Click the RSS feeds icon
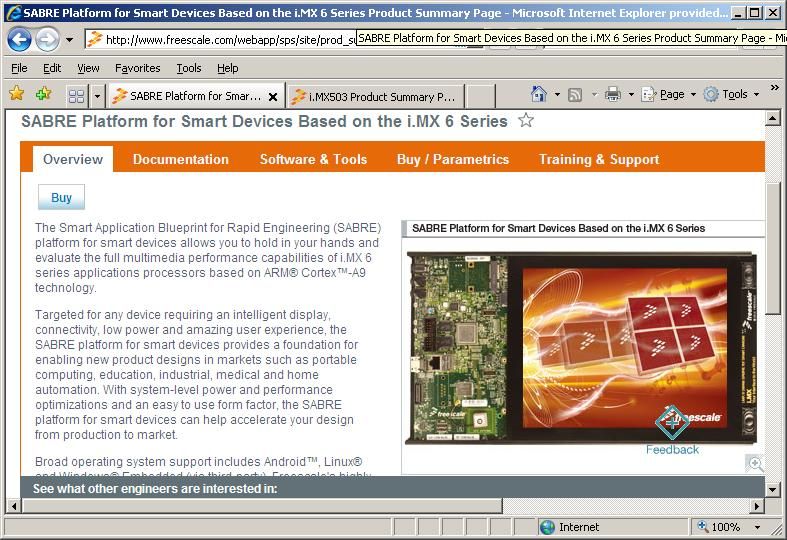787x540 pixels. tap(575, 94)
